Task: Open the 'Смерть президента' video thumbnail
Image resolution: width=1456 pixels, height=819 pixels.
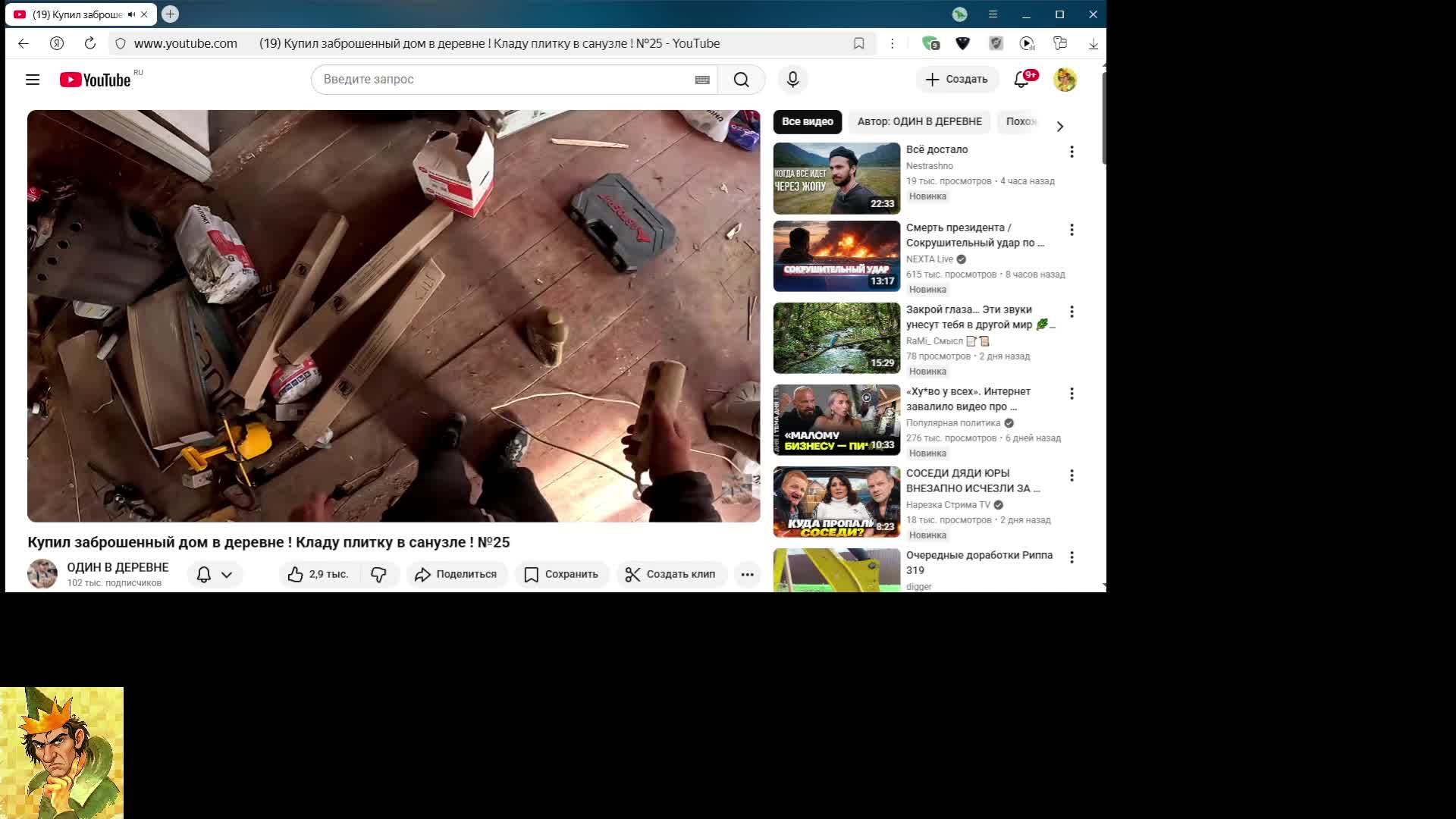Action: click(836, 256)
